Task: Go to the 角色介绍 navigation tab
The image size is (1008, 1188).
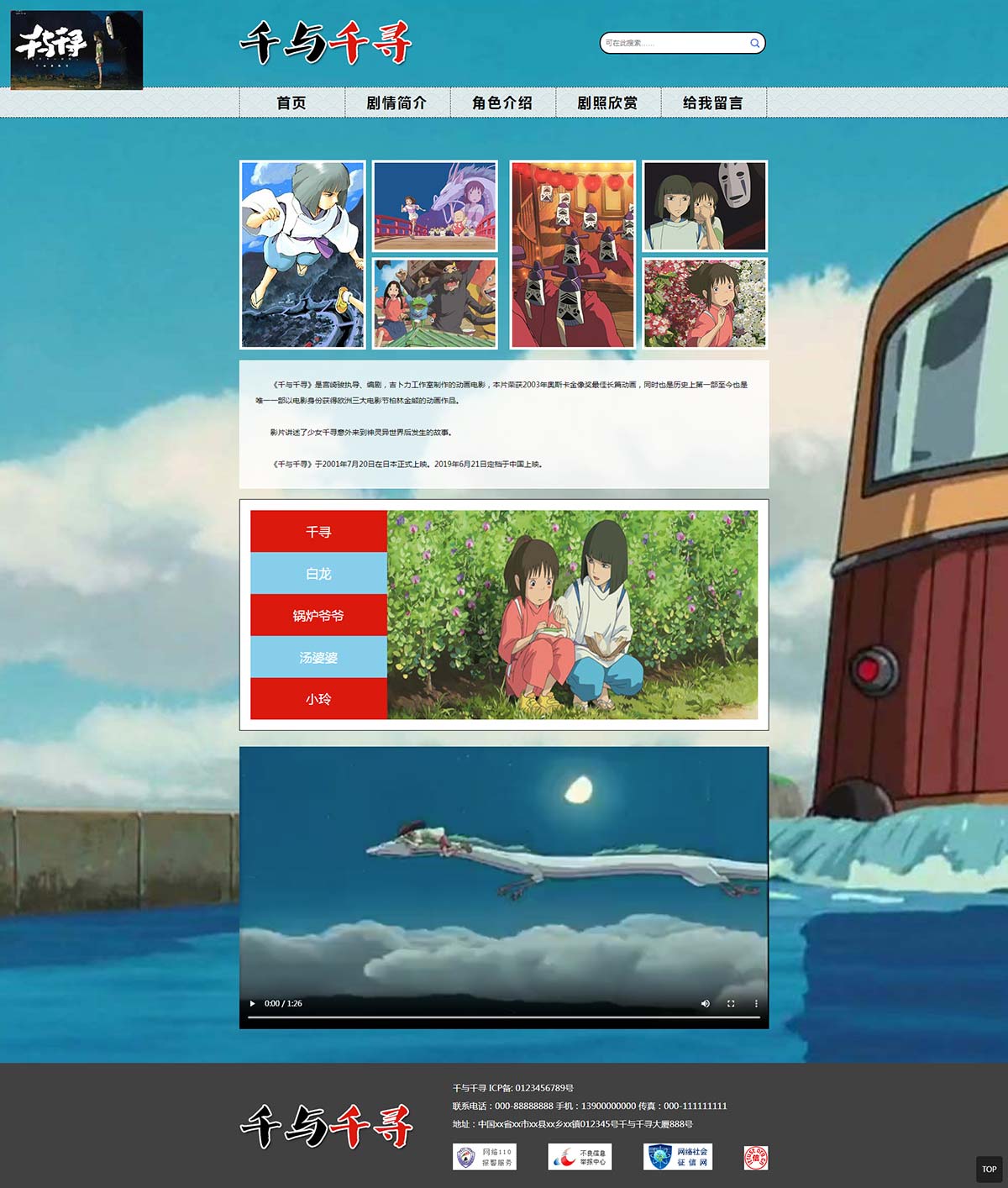Action: [502, 103]
